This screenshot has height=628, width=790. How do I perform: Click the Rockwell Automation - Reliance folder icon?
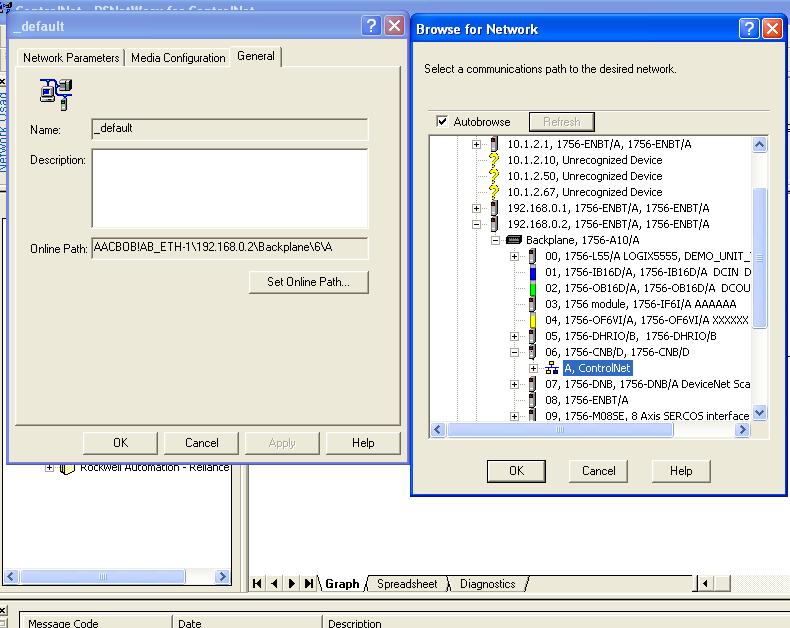click(67, 469)
